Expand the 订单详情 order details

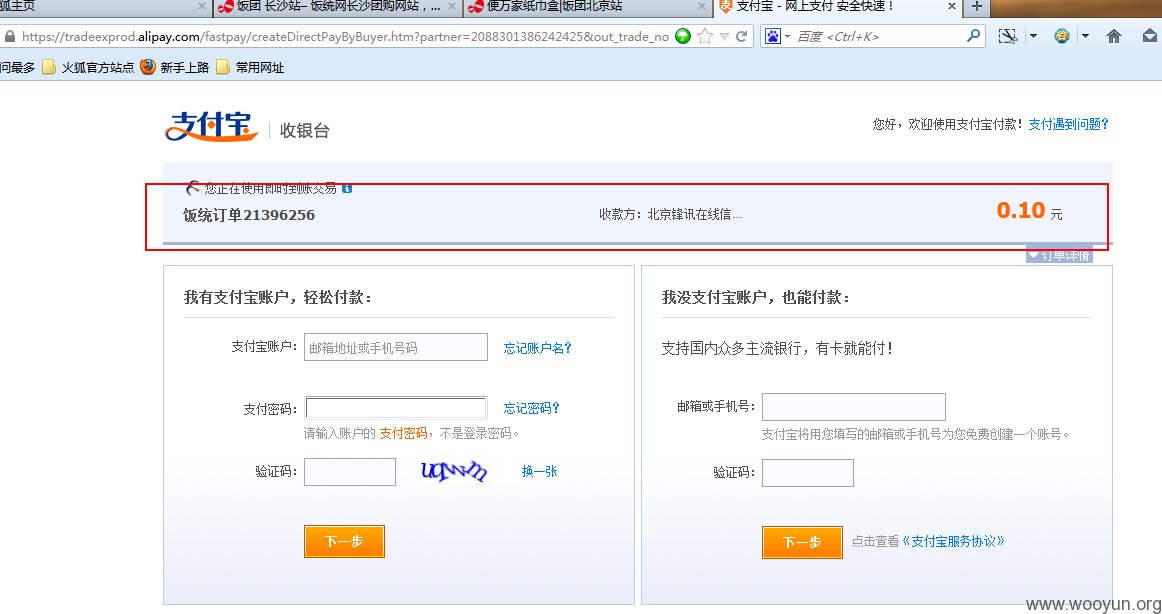click(1059, 256)
